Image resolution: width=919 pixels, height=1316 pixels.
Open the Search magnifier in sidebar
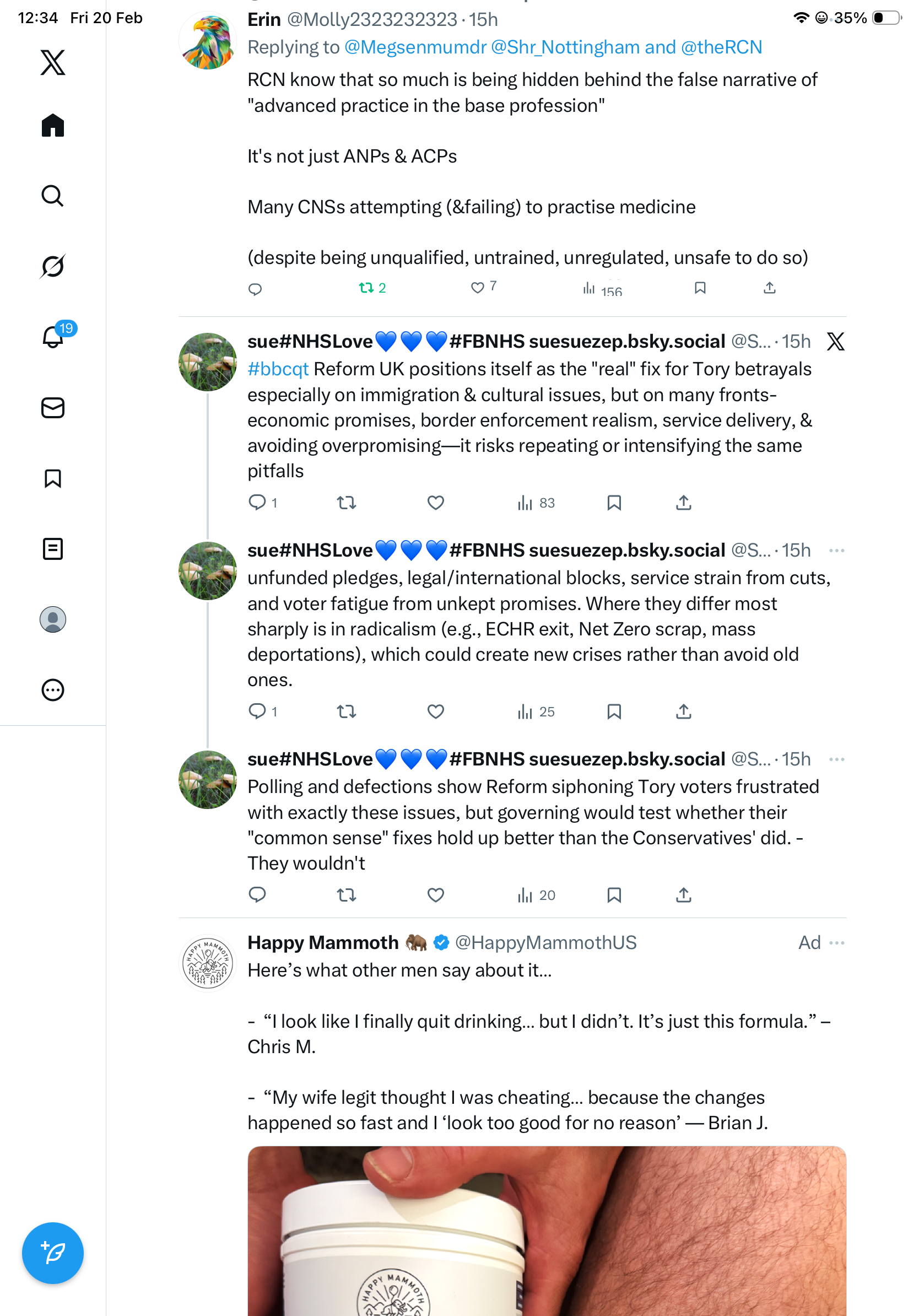[x=53, y=196]
